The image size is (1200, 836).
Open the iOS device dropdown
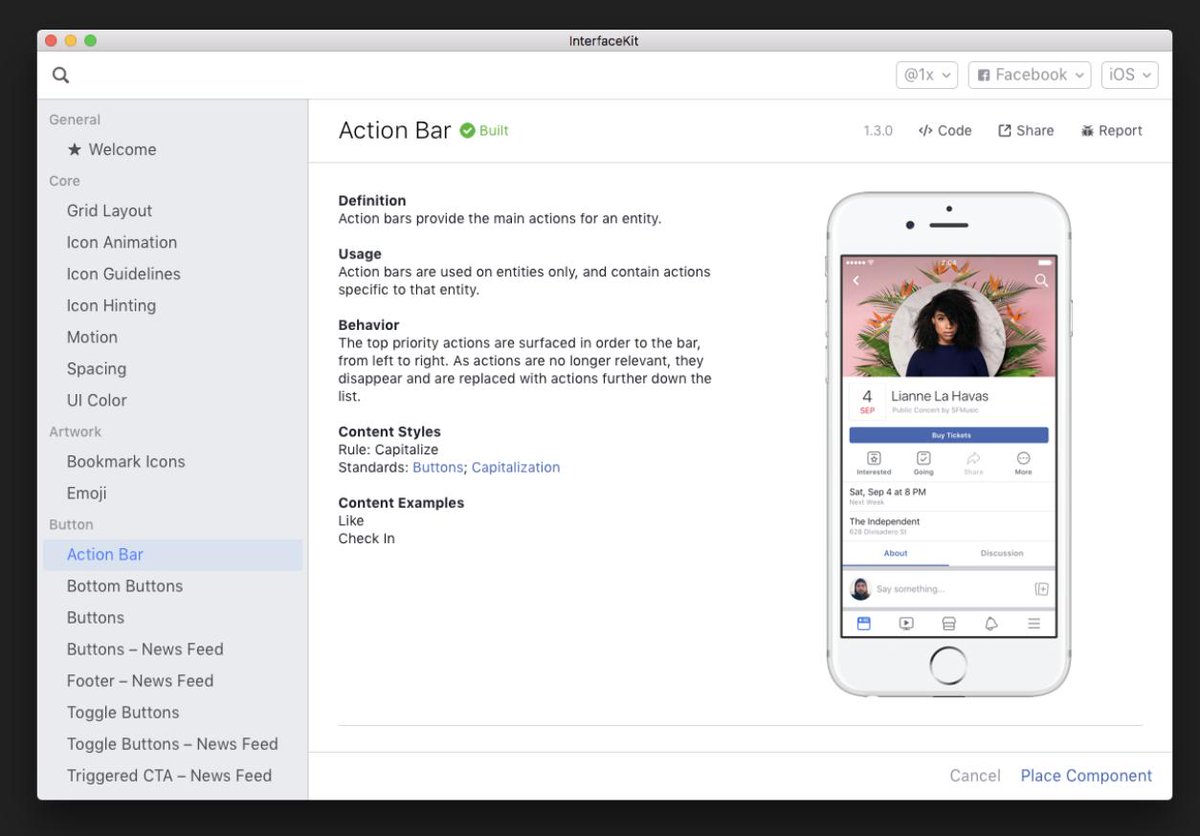point(1130,75)
